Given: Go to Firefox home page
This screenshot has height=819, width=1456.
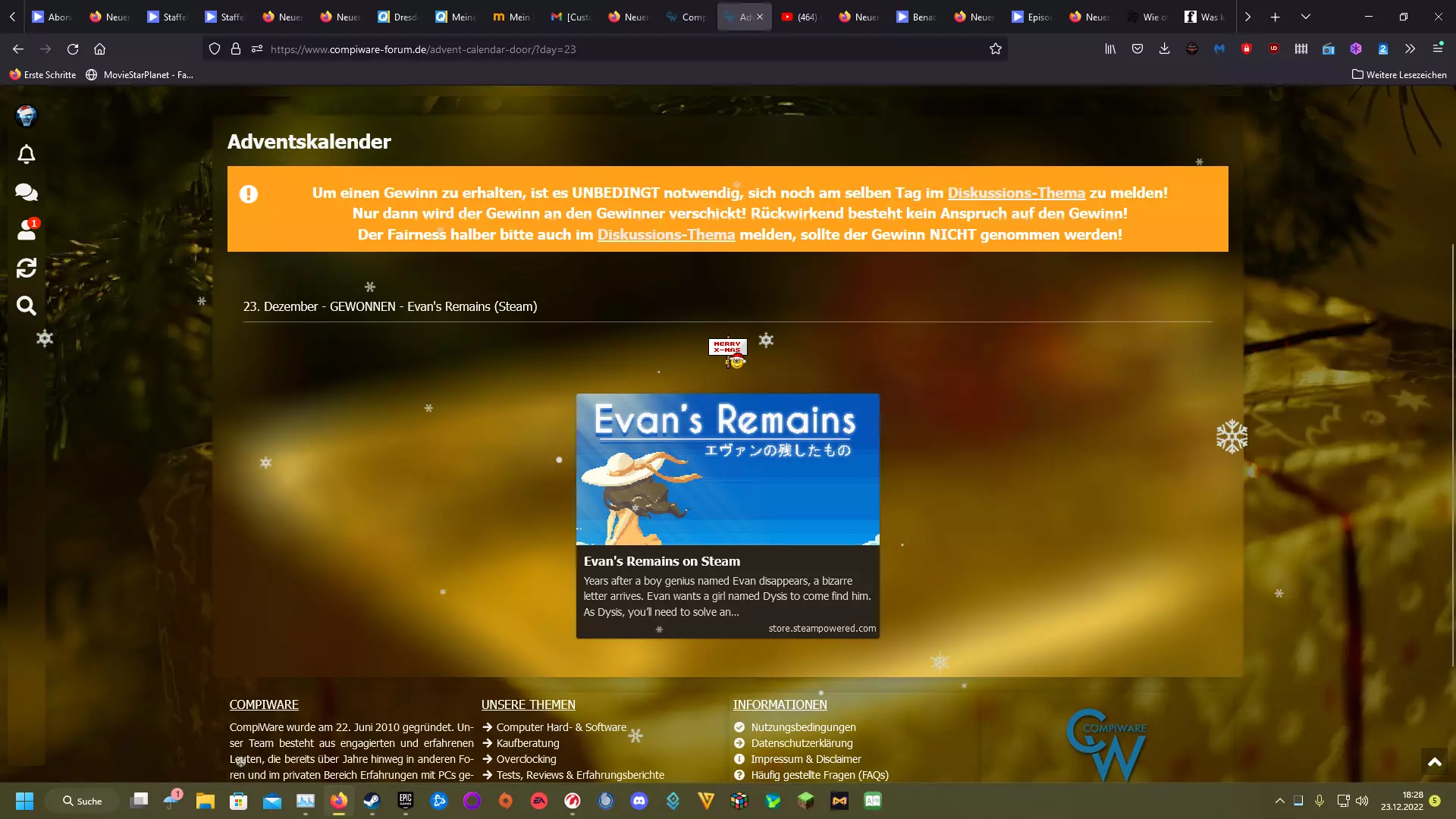Looking at the screenshot, I should point(99,49).
